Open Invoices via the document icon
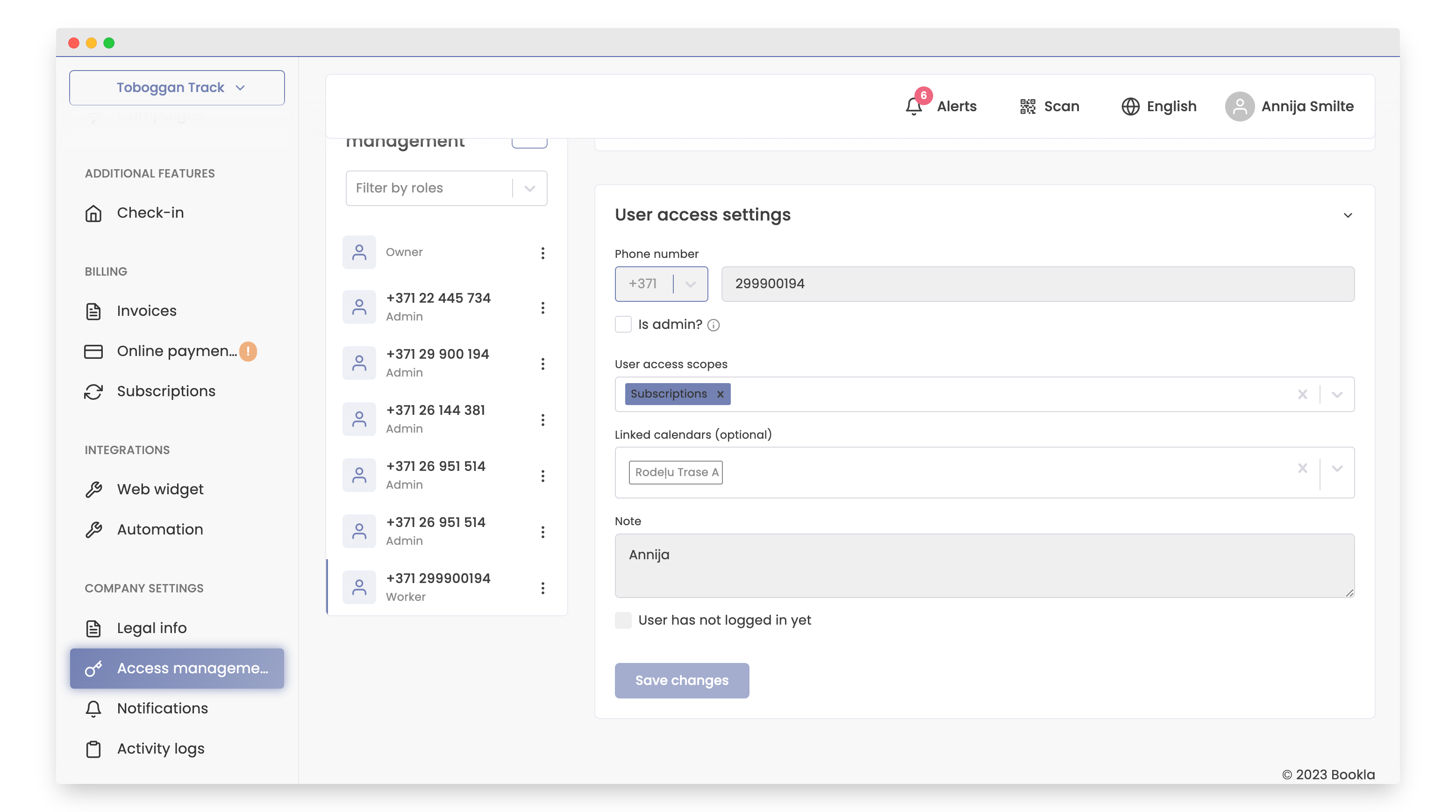This screenshot has height=812, width=1456. pos(94,311)
